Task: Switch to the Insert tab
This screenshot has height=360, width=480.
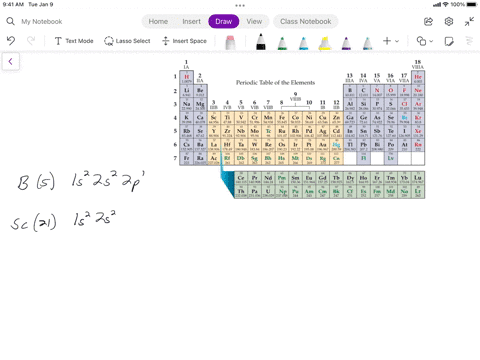Action: [191, 21]
